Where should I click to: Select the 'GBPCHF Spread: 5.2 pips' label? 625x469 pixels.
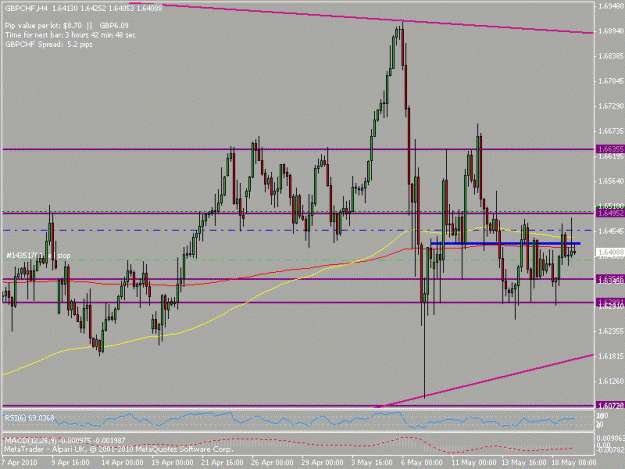point(49,44)
